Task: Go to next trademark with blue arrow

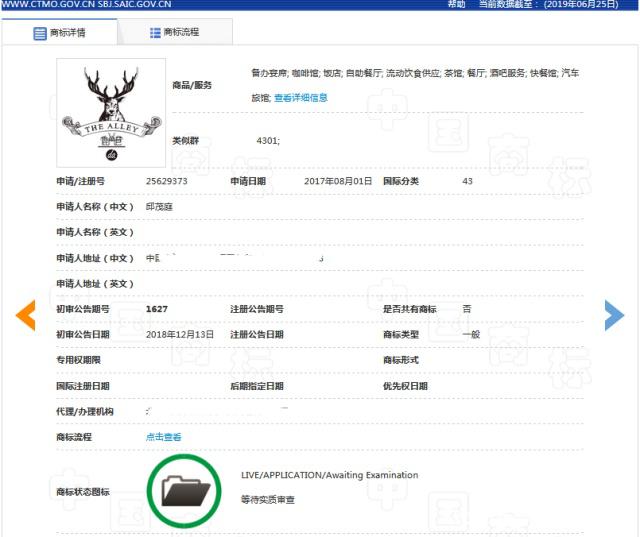Action: [x=614, y=315]
